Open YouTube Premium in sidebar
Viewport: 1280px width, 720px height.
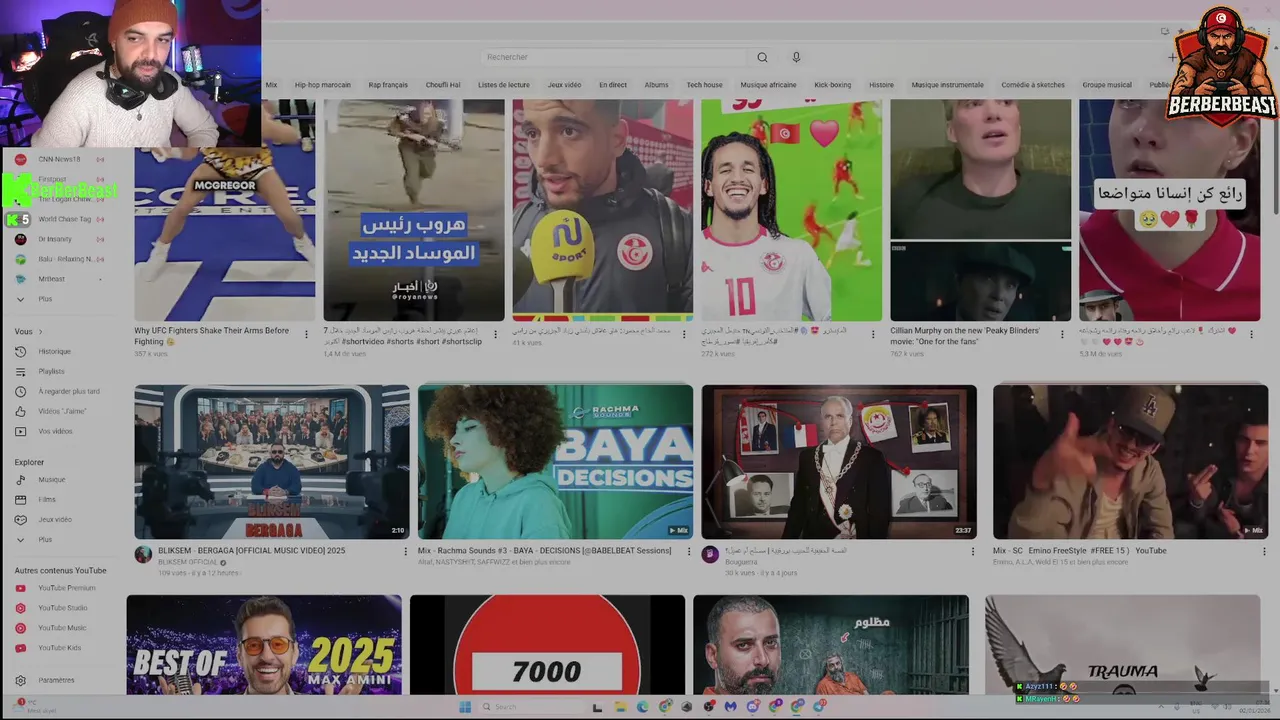[66, 588]
